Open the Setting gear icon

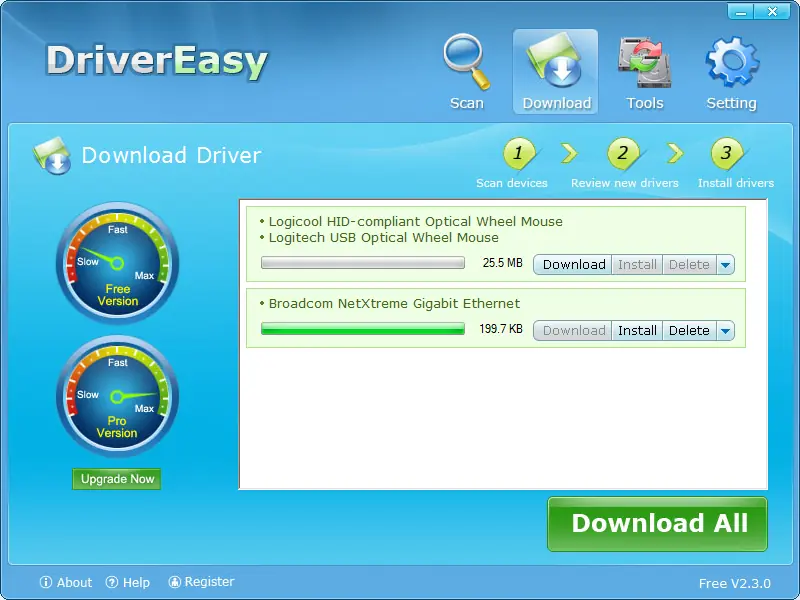click(x=732, y=61)
